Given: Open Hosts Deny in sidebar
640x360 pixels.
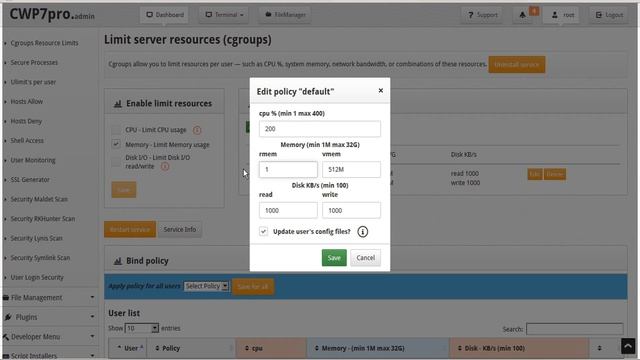Looking at the screenshot, I should click(x=26, y=121).
